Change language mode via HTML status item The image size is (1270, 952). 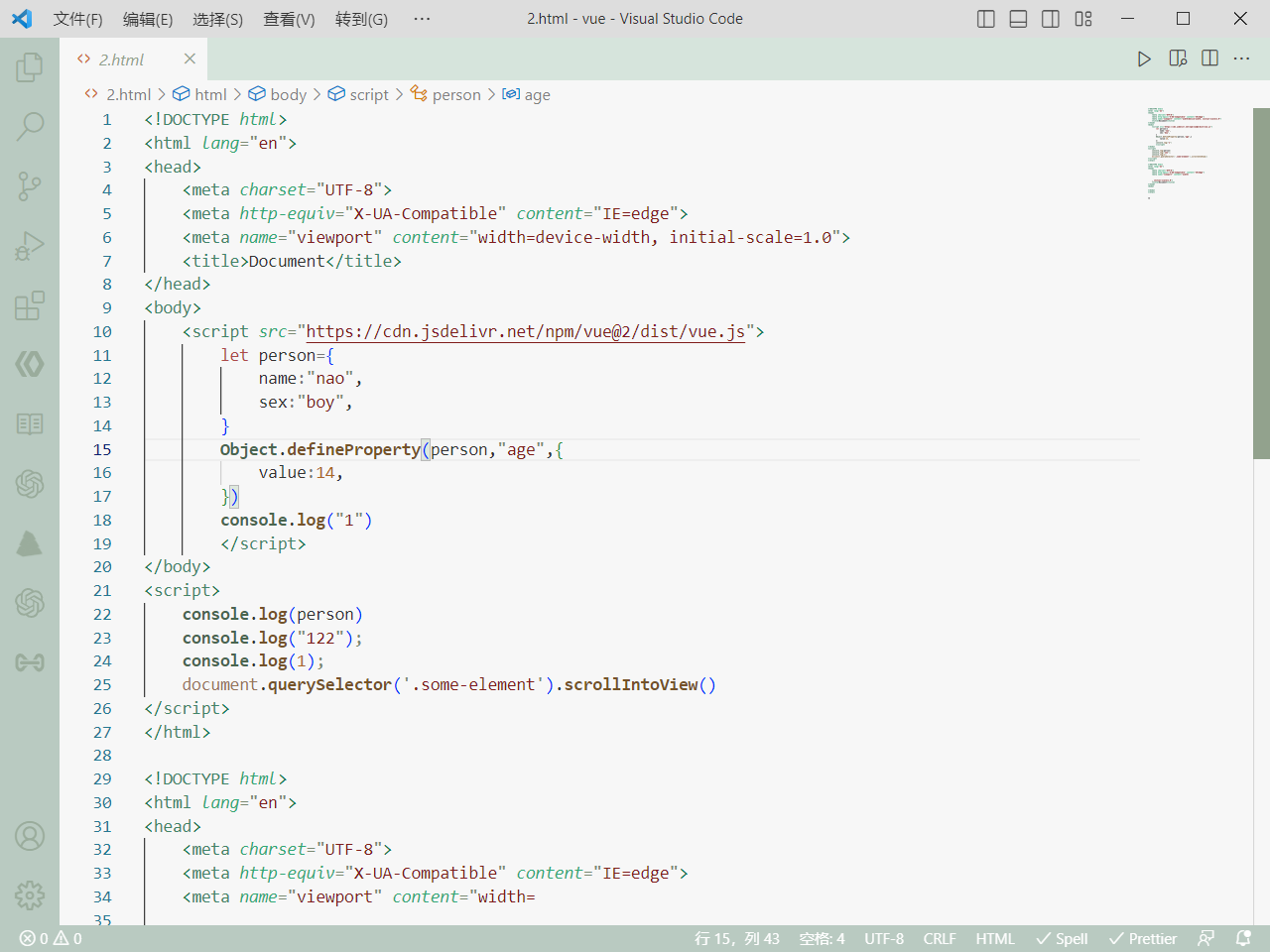point(995,938)
